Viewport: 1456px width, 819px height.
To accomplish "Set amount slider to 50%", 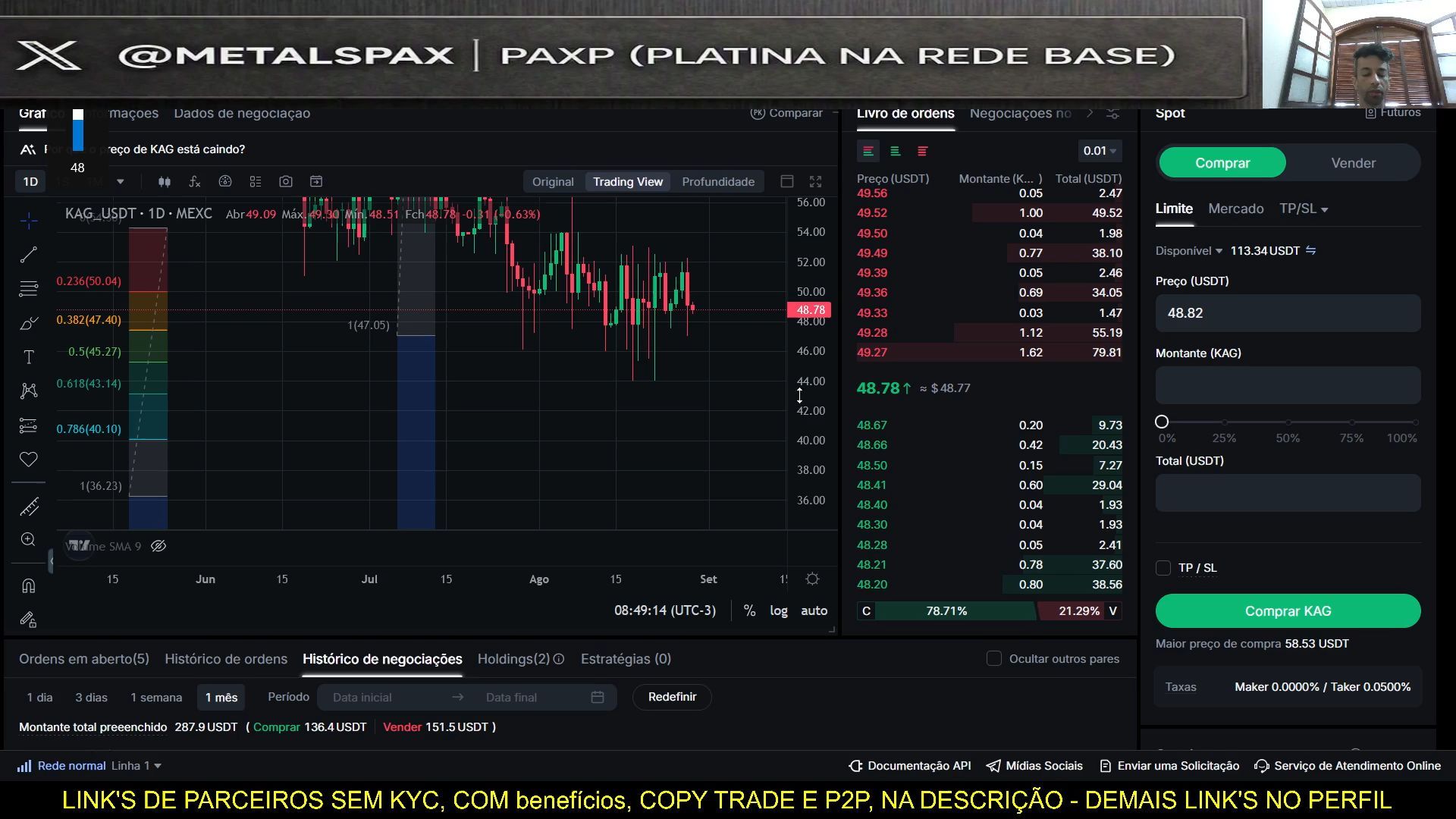I will pyautogui.click(x=1288, y=422).
